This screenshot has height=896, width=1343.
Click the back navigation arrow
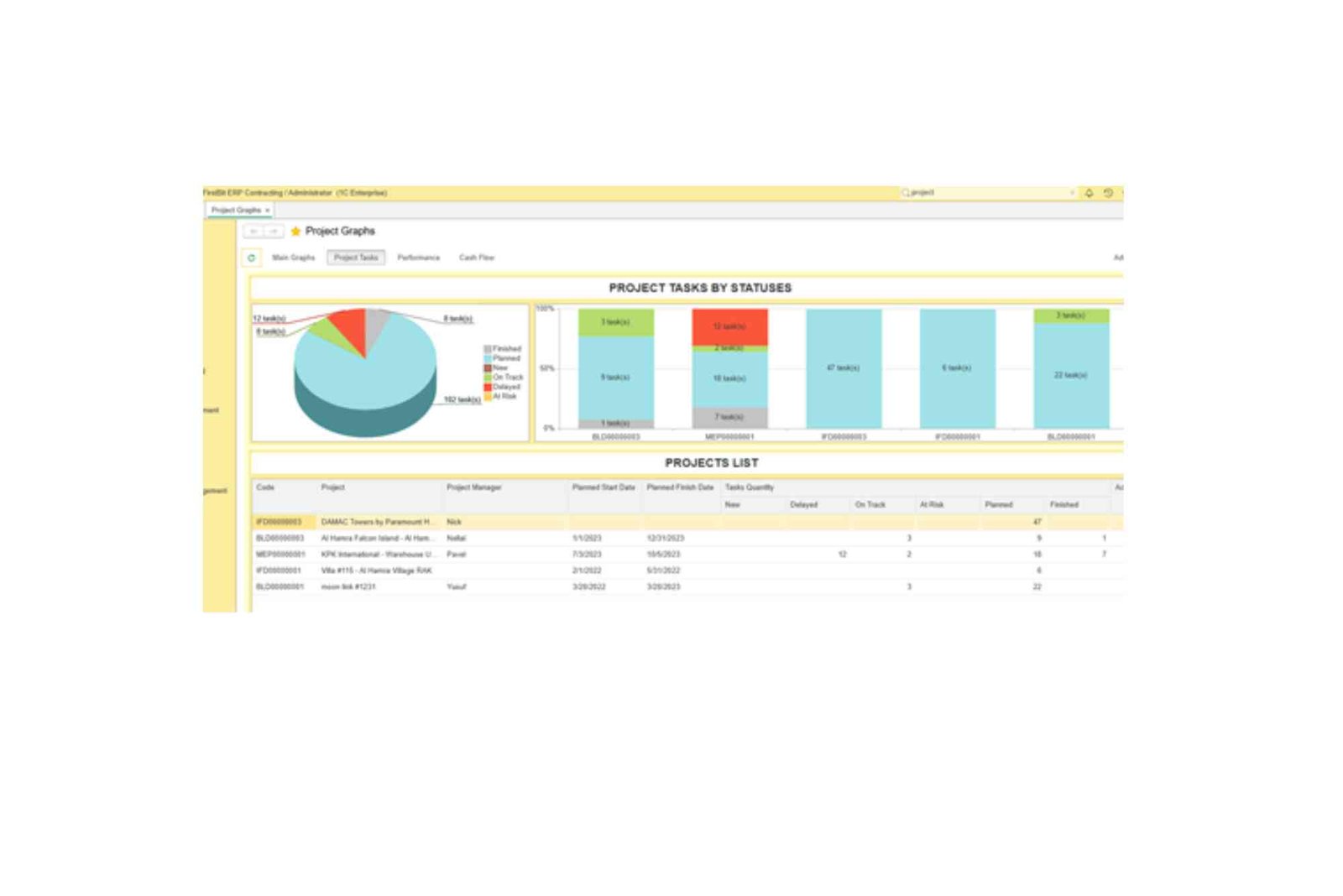[x=253, y=231]
